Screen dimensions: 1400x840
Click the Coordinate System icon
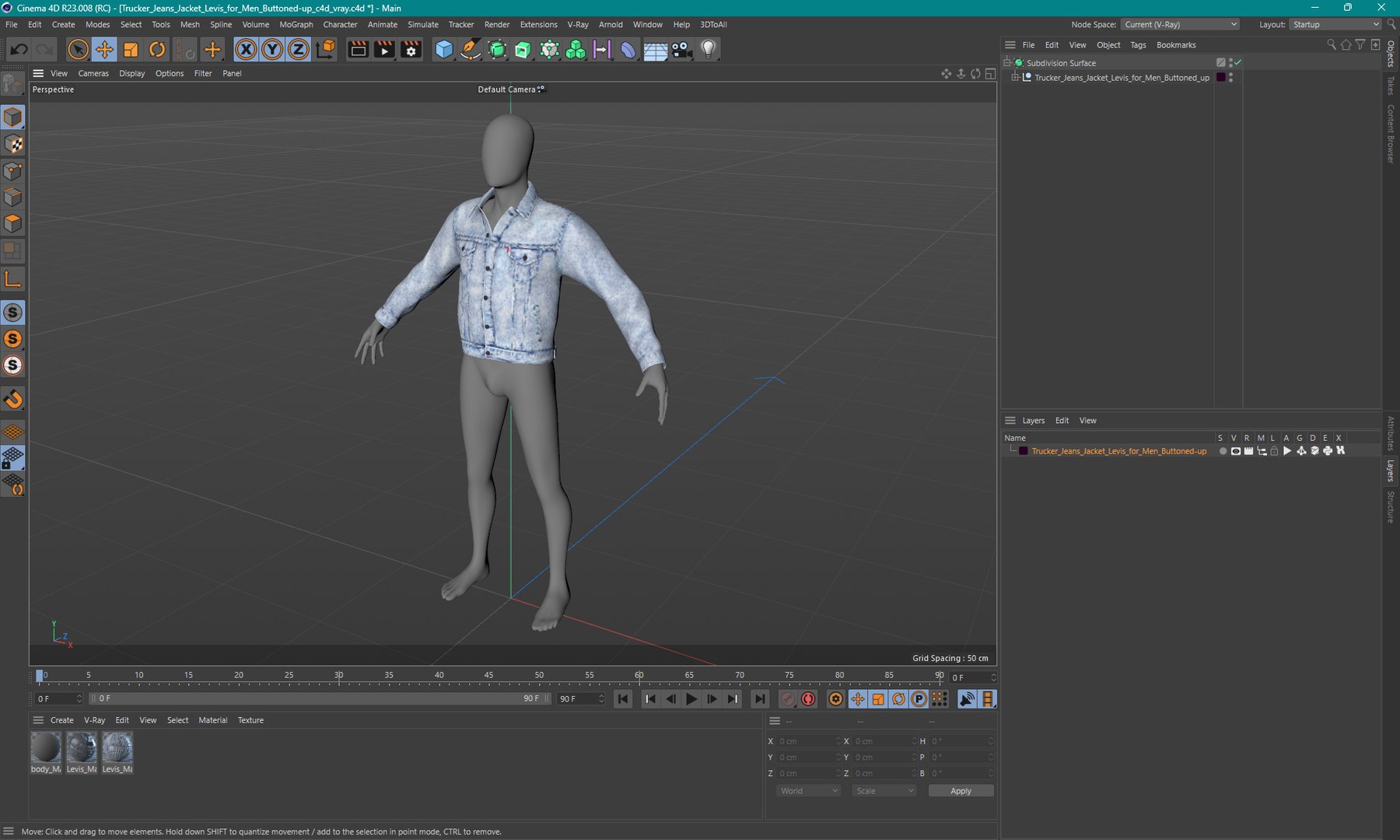point(326,50)
